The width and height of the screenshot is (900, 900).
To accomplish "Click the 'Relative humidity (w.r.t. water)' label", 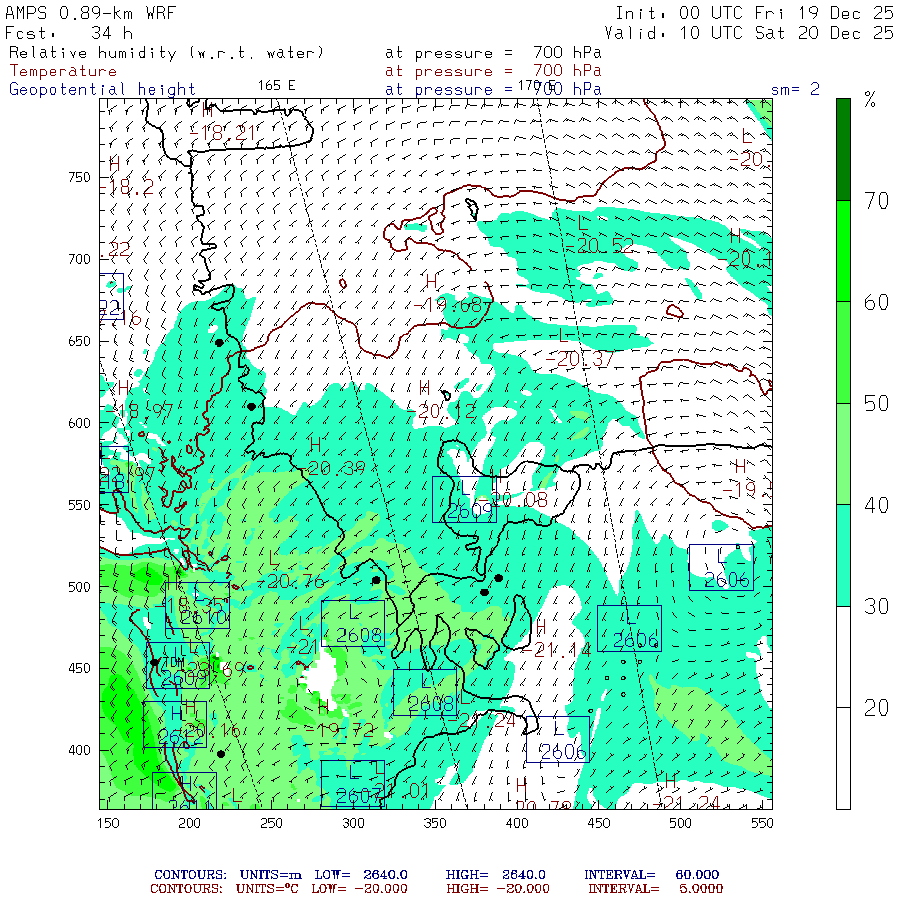I will point(166,53).
